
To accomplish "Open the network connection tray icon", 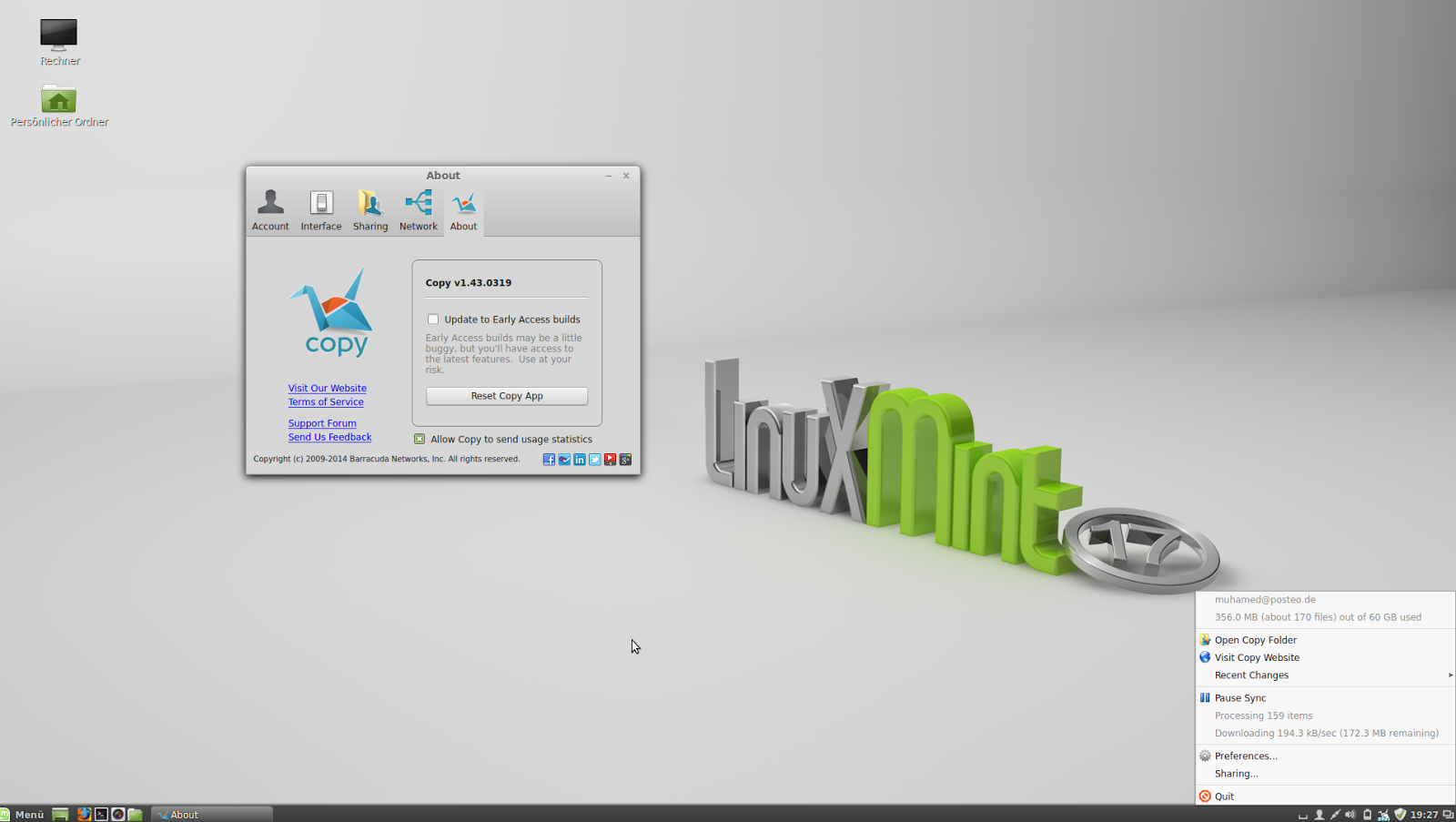I will point(1335,815).
